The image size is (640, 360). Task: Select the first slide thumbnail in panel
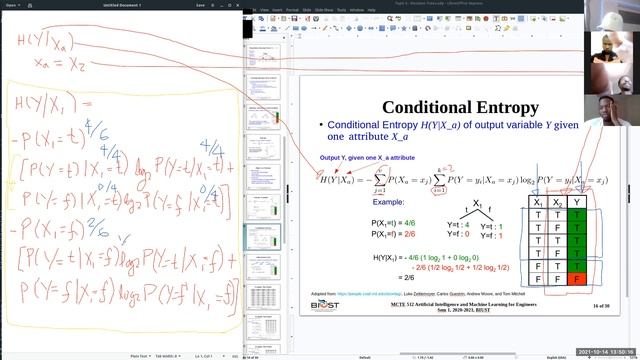point(263,56)
